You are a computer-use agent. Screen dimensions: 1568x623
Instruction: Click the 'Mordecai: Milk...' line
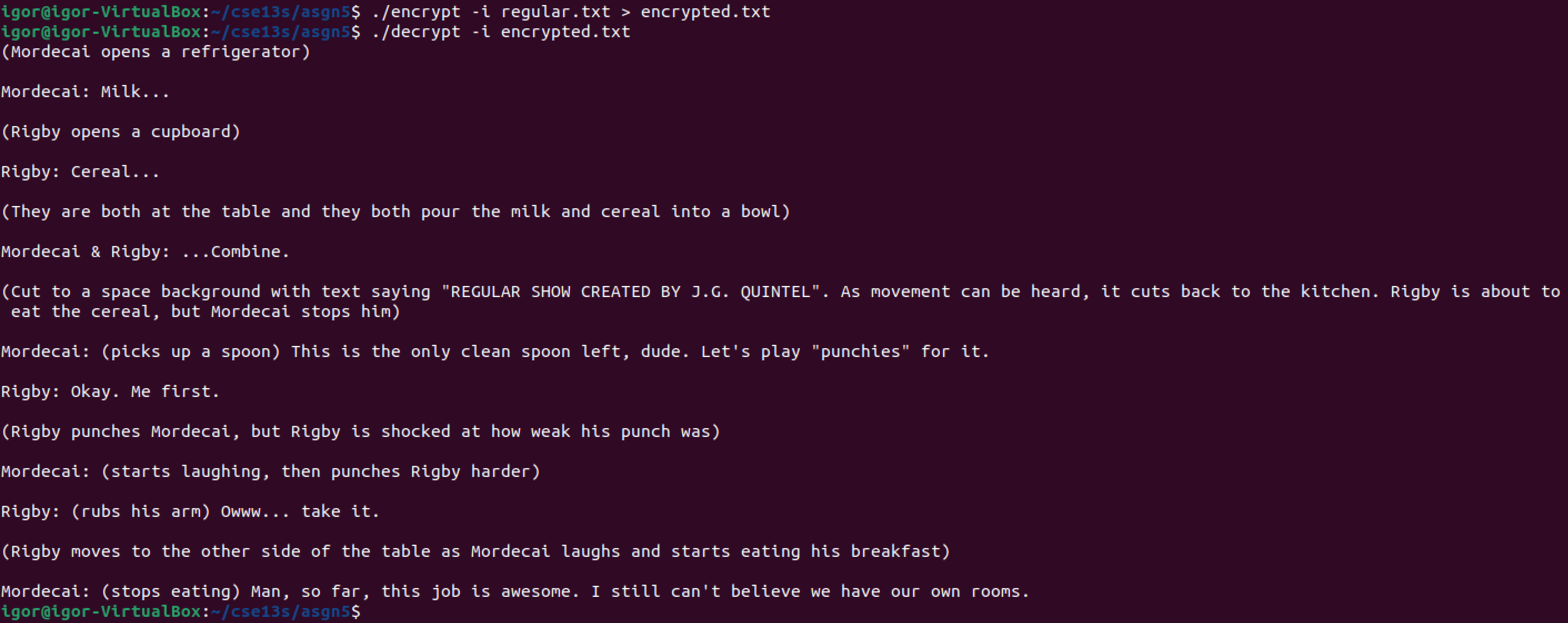click(85, 92)
